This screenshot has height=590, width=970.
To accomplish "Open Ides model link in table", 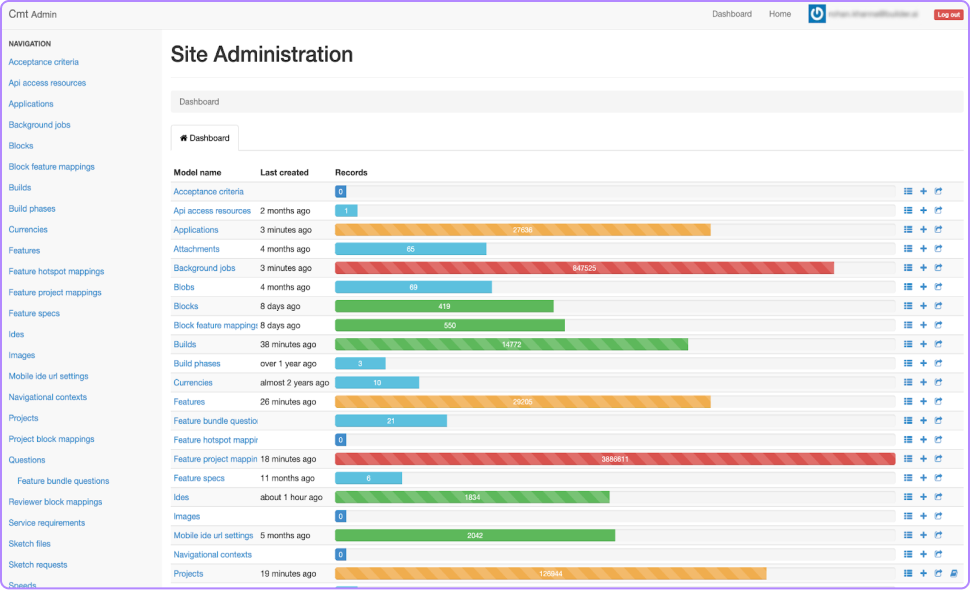I will click(181, 497).
